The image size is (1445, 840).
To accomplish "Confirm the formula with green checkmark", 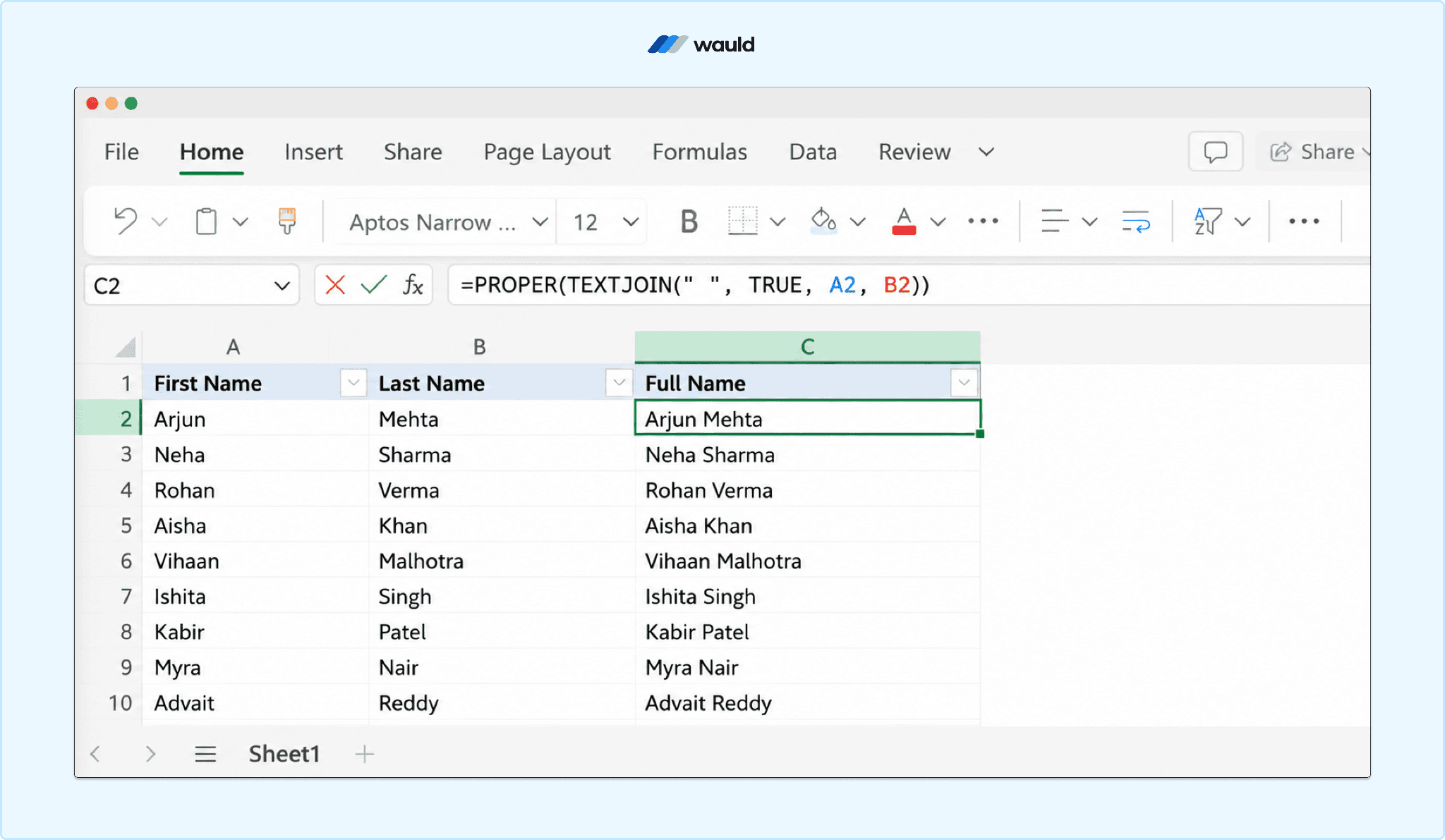I will 374,285.
